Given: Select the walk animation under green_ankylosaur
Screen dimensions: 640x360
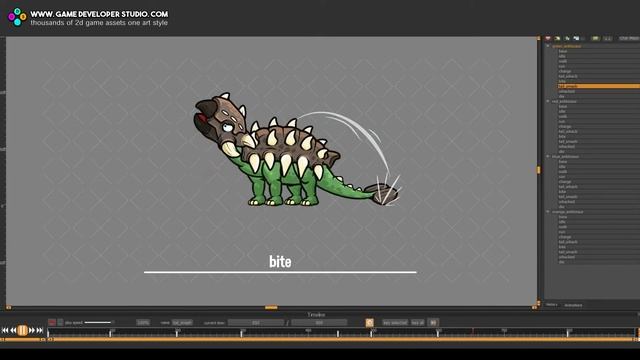Looking at the screenshot, I should [x=563, y=61].
